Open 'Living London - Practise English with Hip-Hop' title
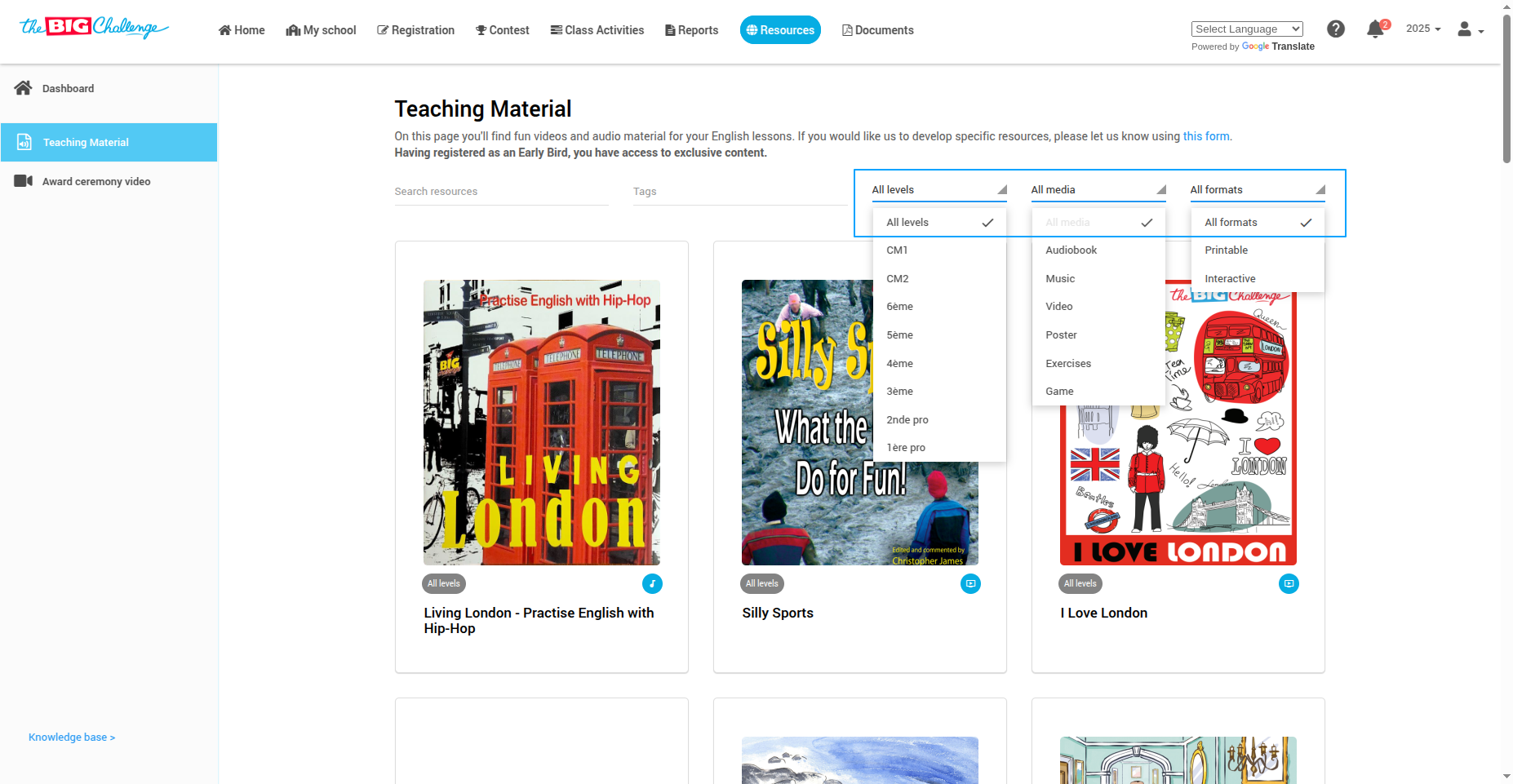1513x784 pixels. point(539,621)
